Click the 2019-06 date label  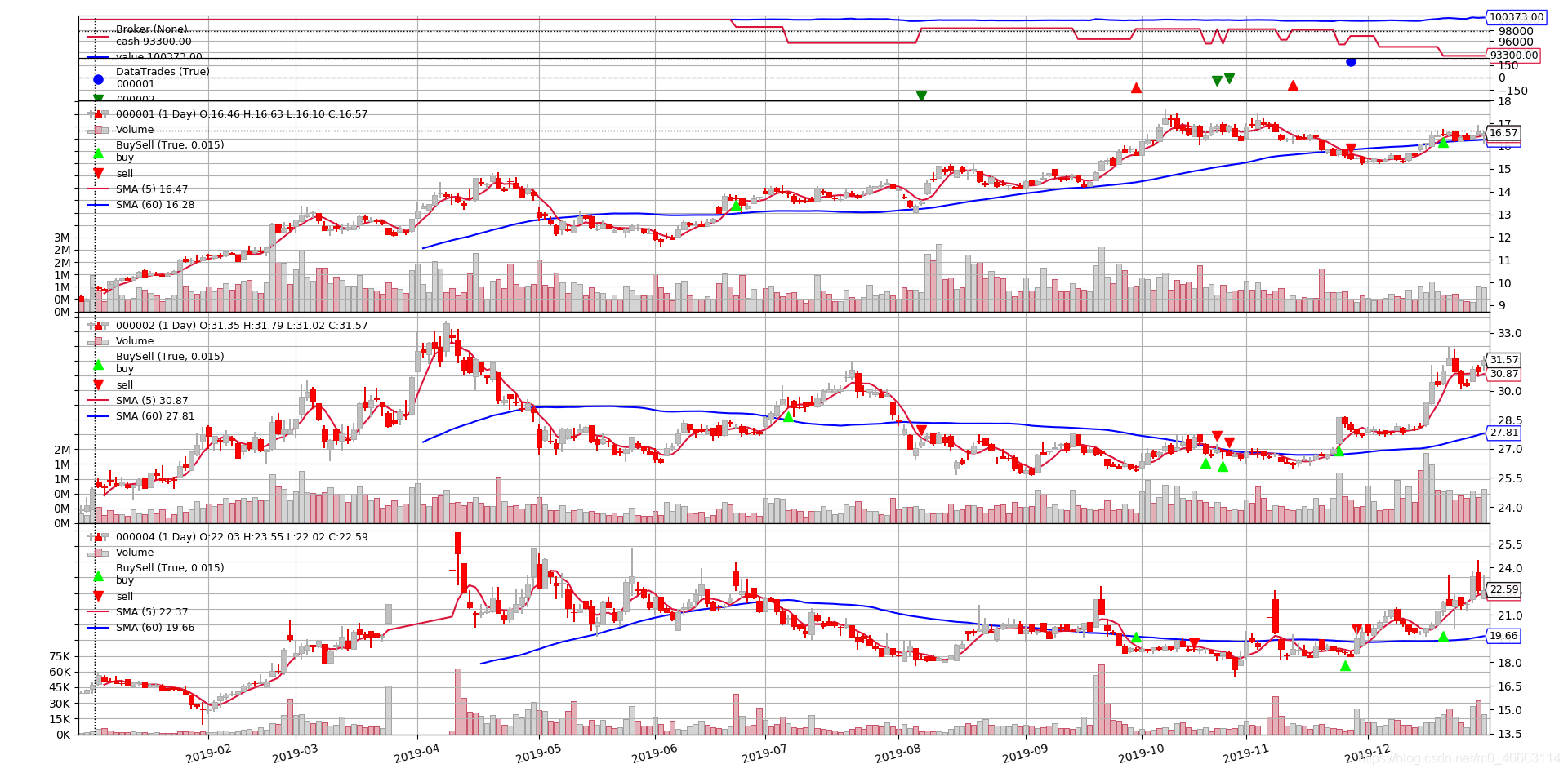(654, 753)
